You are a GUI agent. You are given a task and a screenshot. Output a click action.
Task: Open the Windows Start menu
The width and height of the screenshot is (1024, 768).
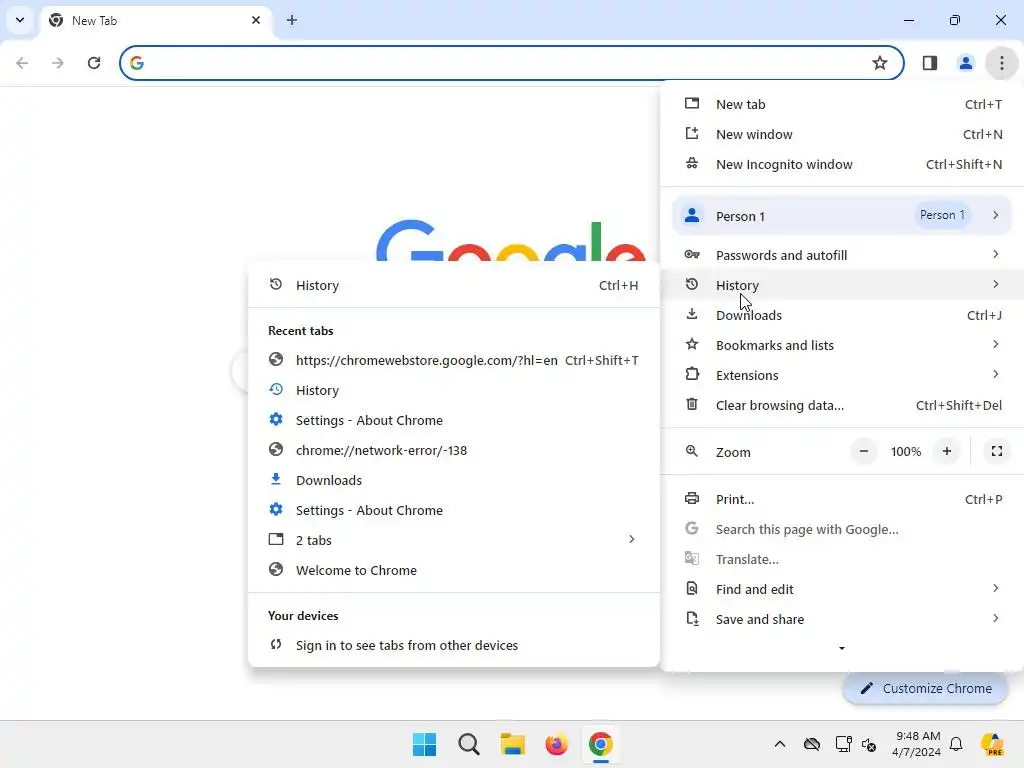(x=424, y=744)
